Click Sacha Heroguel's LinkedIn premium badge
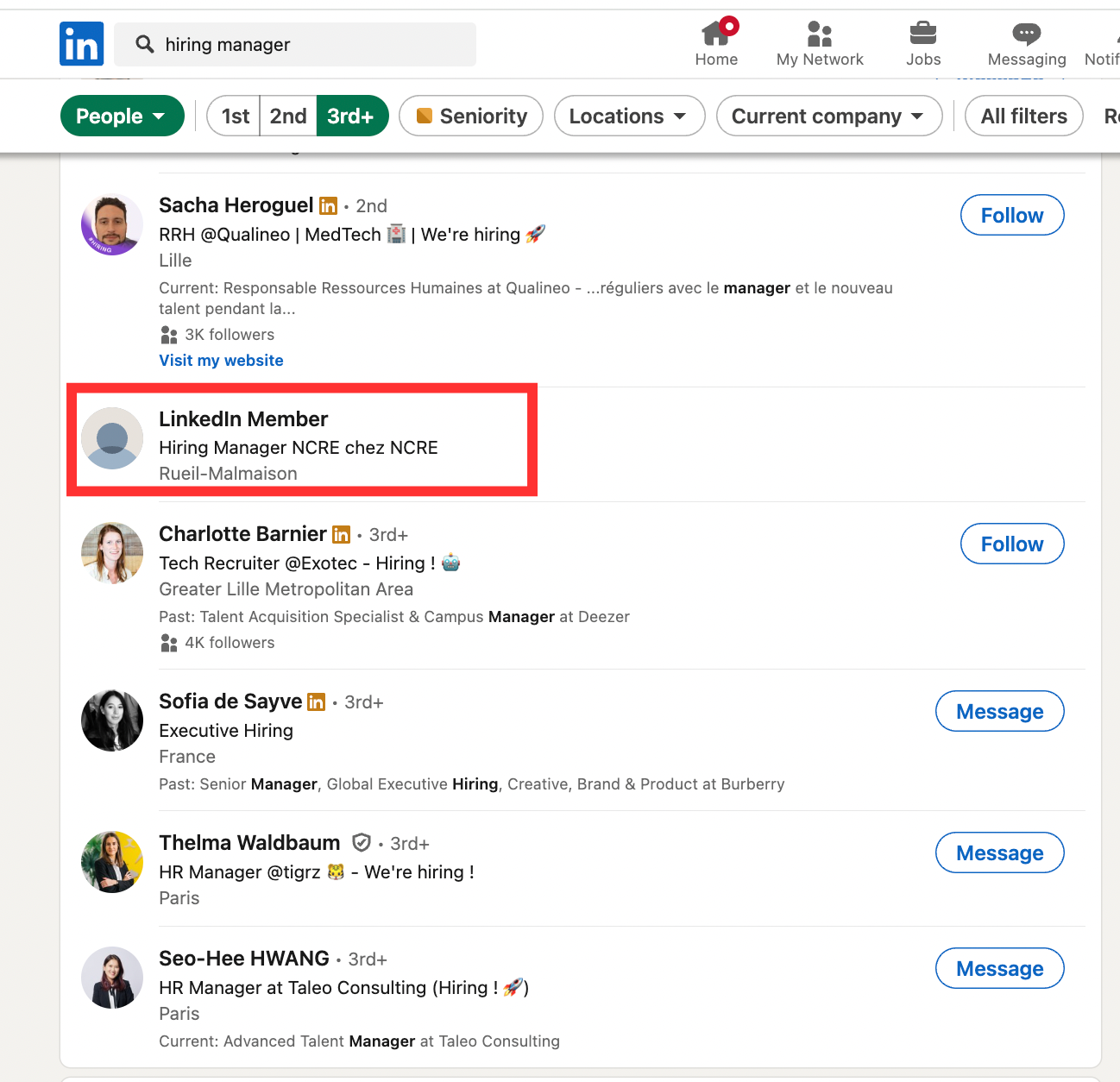 coord(328,205)
